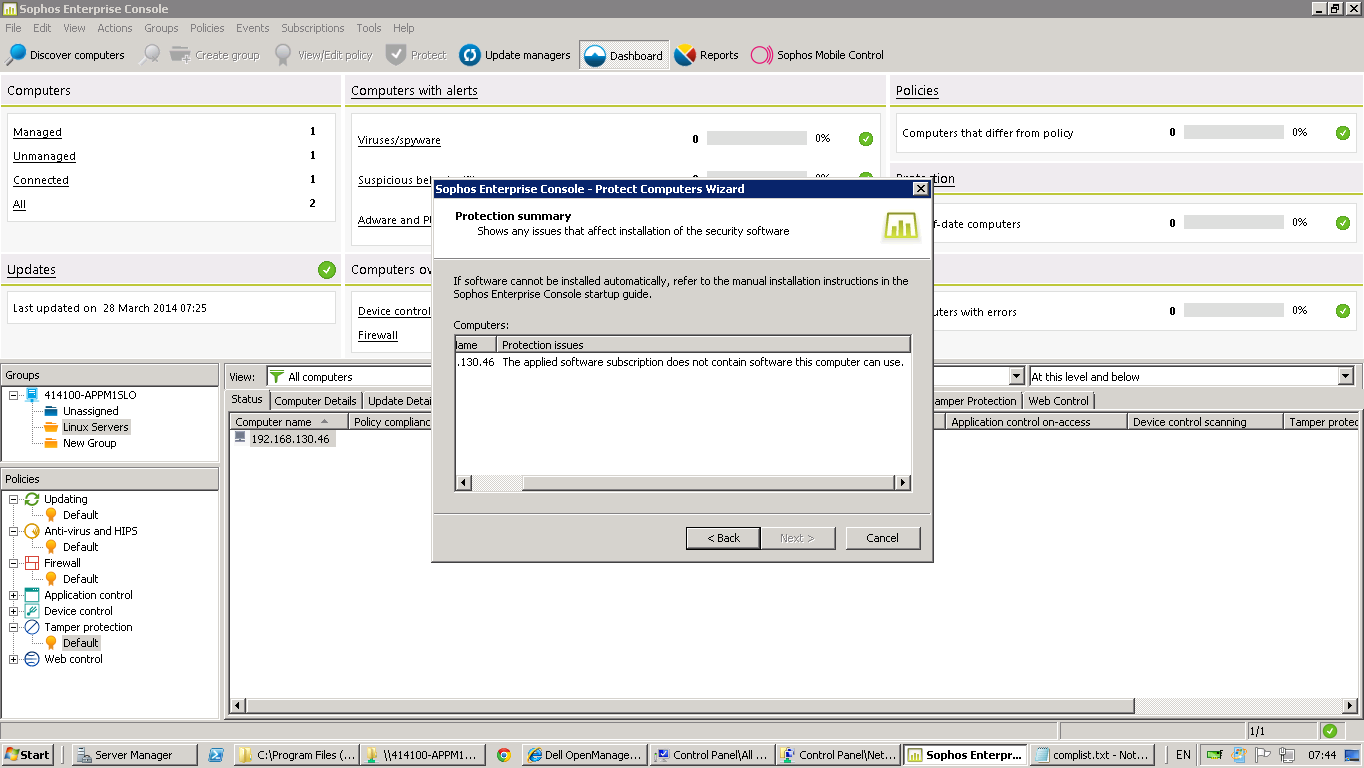This screenshot has height=768, width=1364.
Task: Click the Status tab
Action: (247, 400)
